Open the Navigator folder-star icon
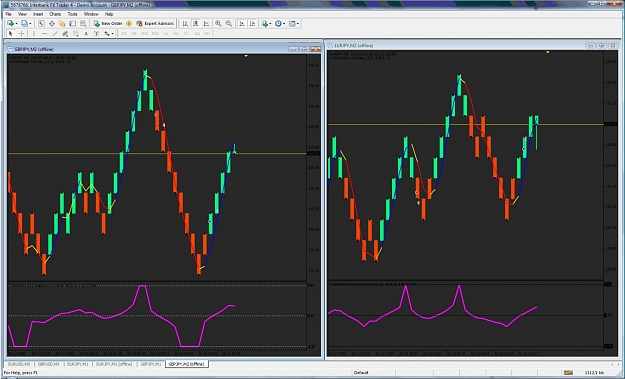This screenshot has height=379, width=625. tap(62, 24)
